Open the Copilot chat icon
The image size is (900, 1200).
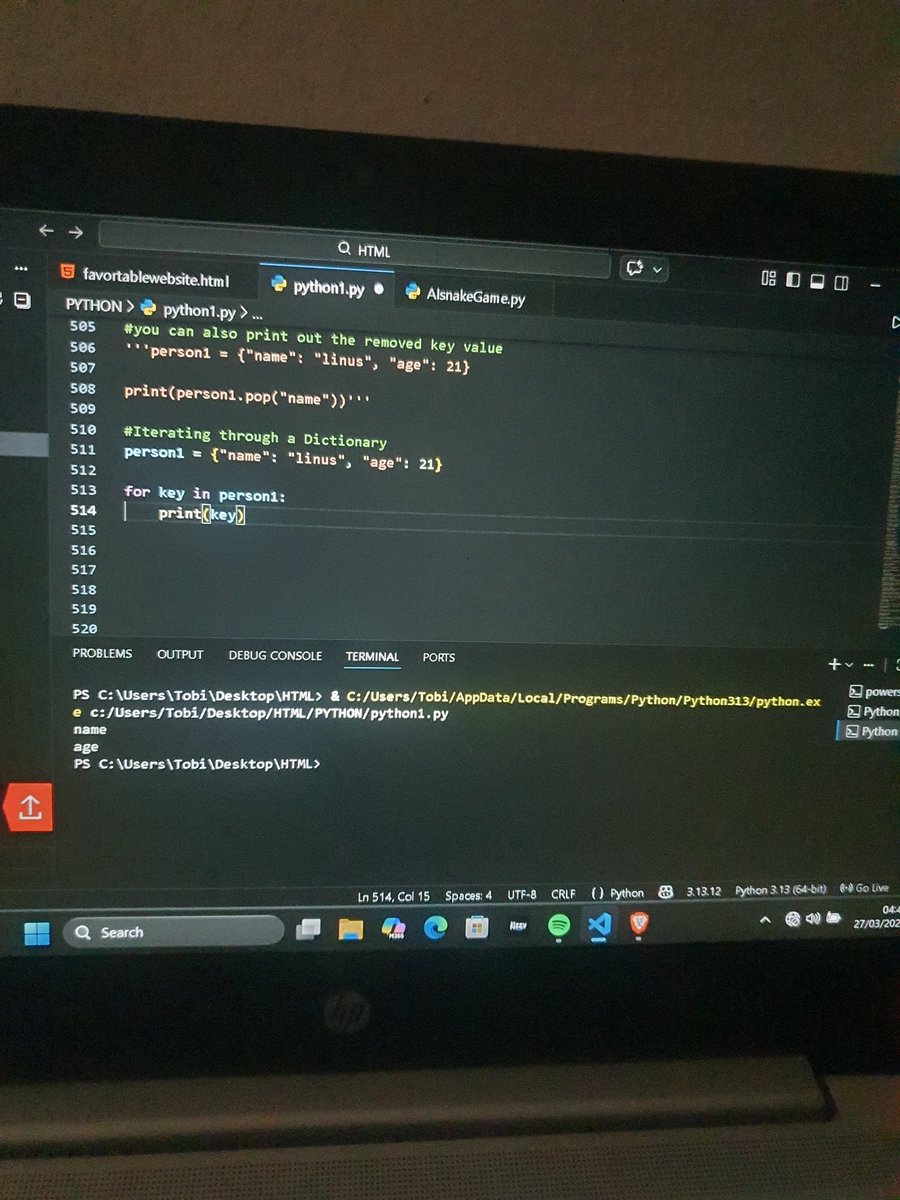[635, 269]
